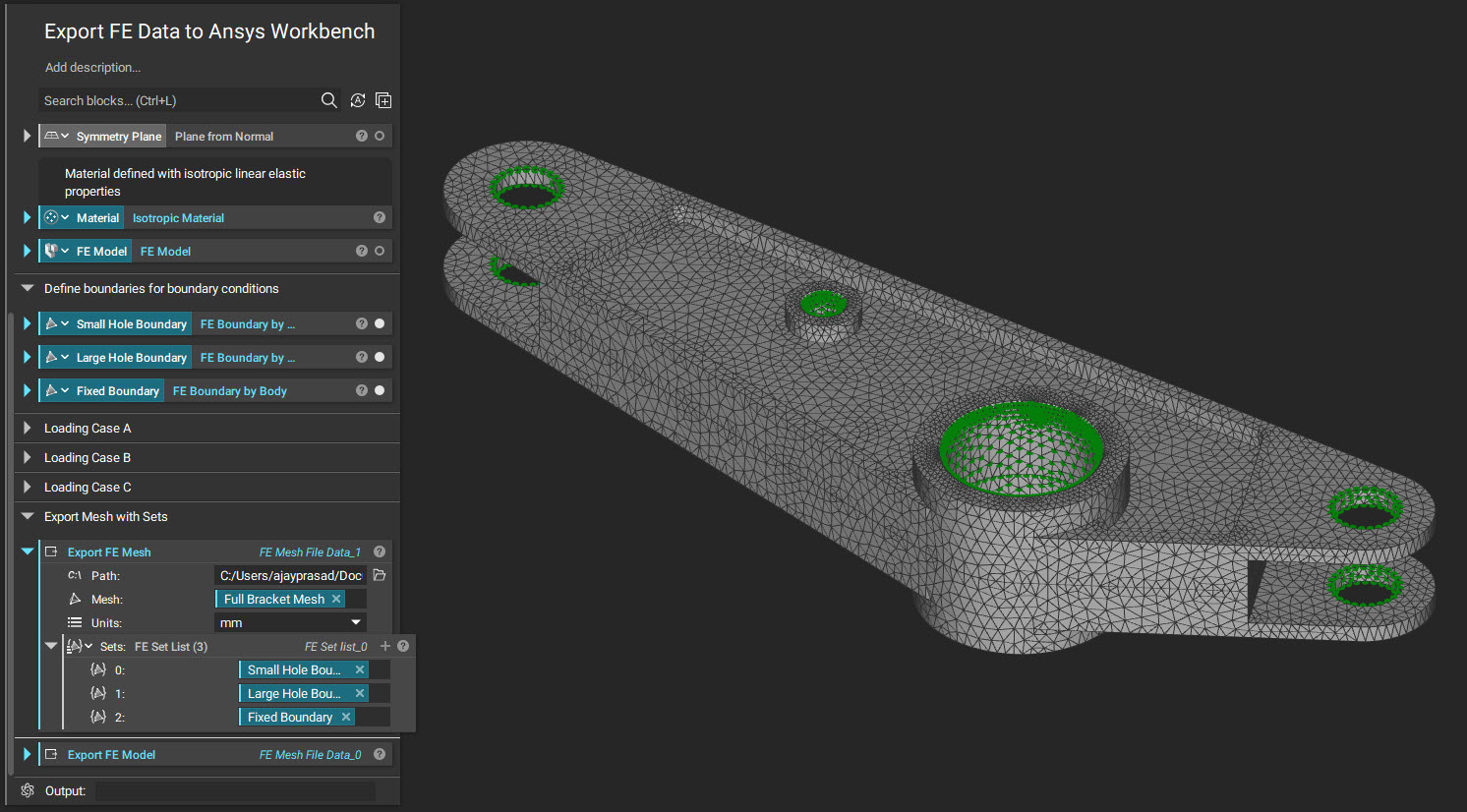This screenshot has width=1467, height=812.
Task: Click the Search blocks input field
Action: click(177, 100)
